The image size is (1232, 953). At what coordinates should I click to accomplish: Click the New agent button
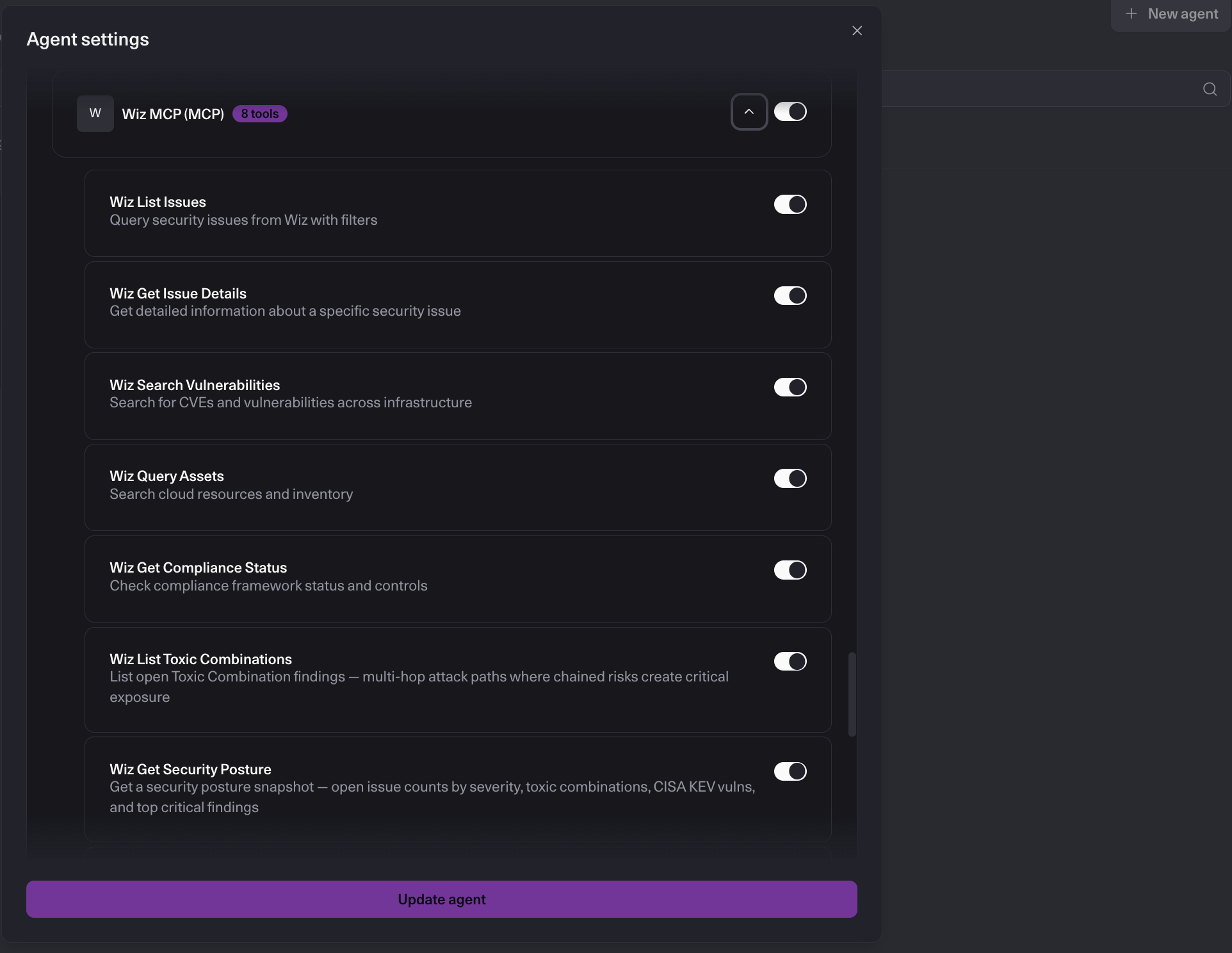click(1171, 14)
